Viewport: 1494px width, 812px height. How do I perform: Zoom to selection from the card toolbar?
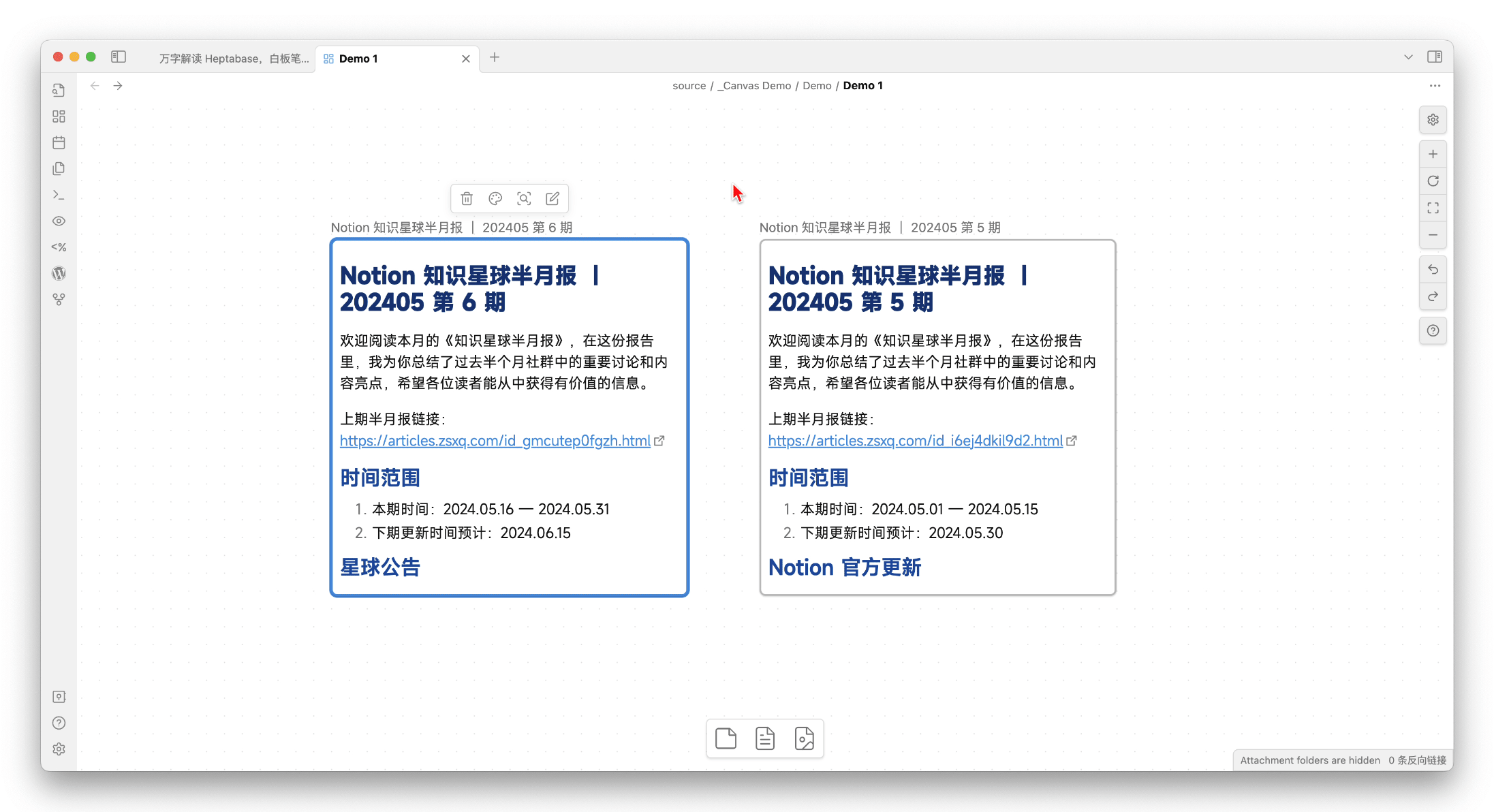point(524,198)
